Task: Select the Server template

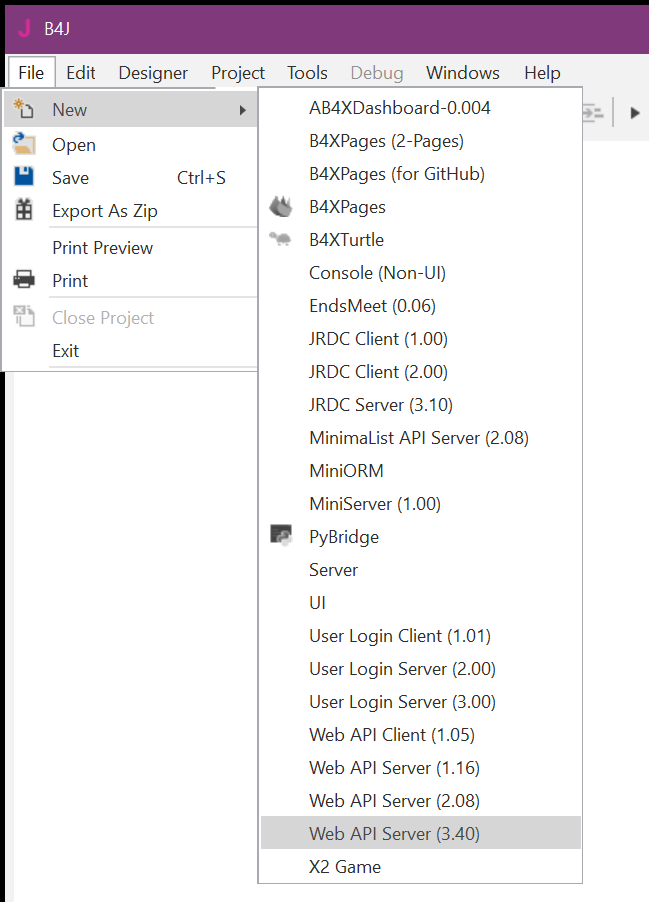Action: (x=421, y=570)
